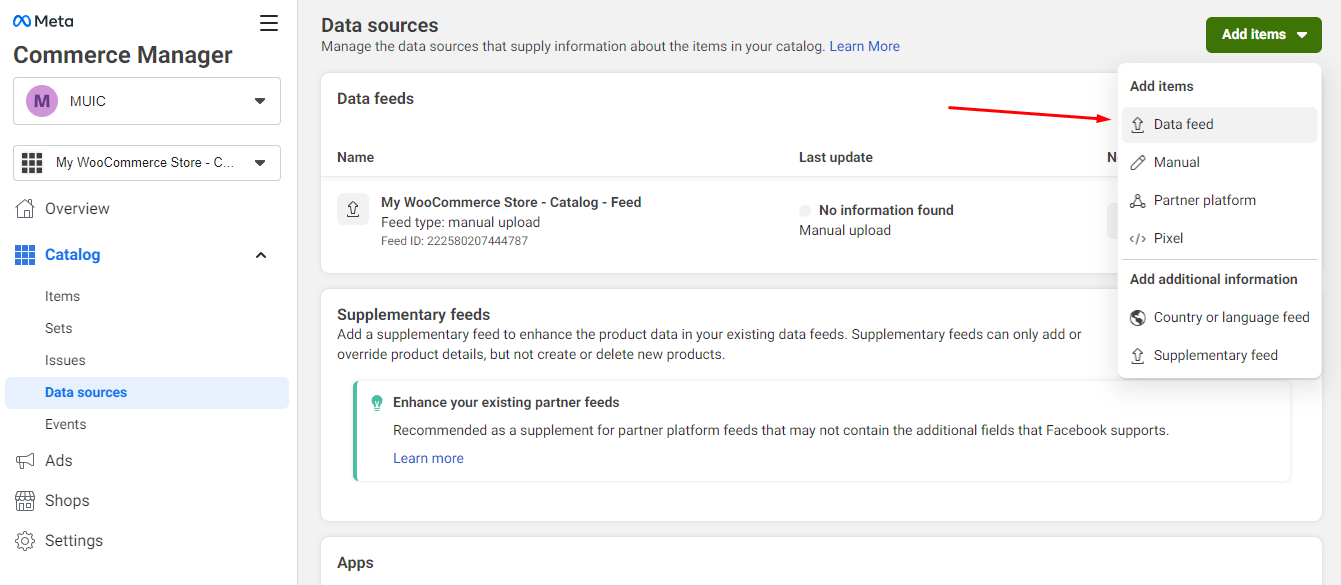Click the Supplementary feed upload icon
The height and width of the screenshot is (585, 1341).
tap(1137, 356)
